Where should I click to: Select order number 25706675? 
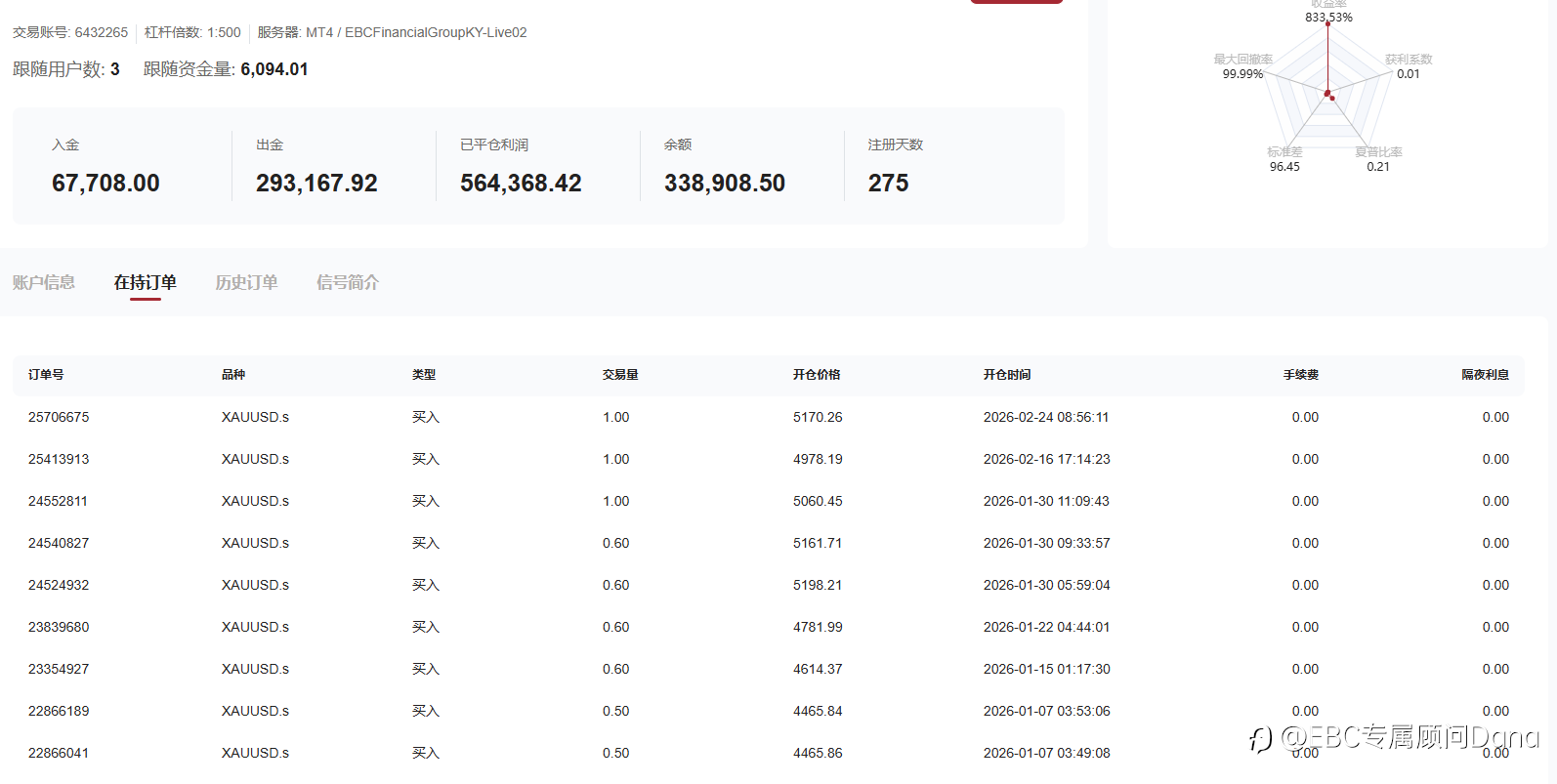pos(59,417)
